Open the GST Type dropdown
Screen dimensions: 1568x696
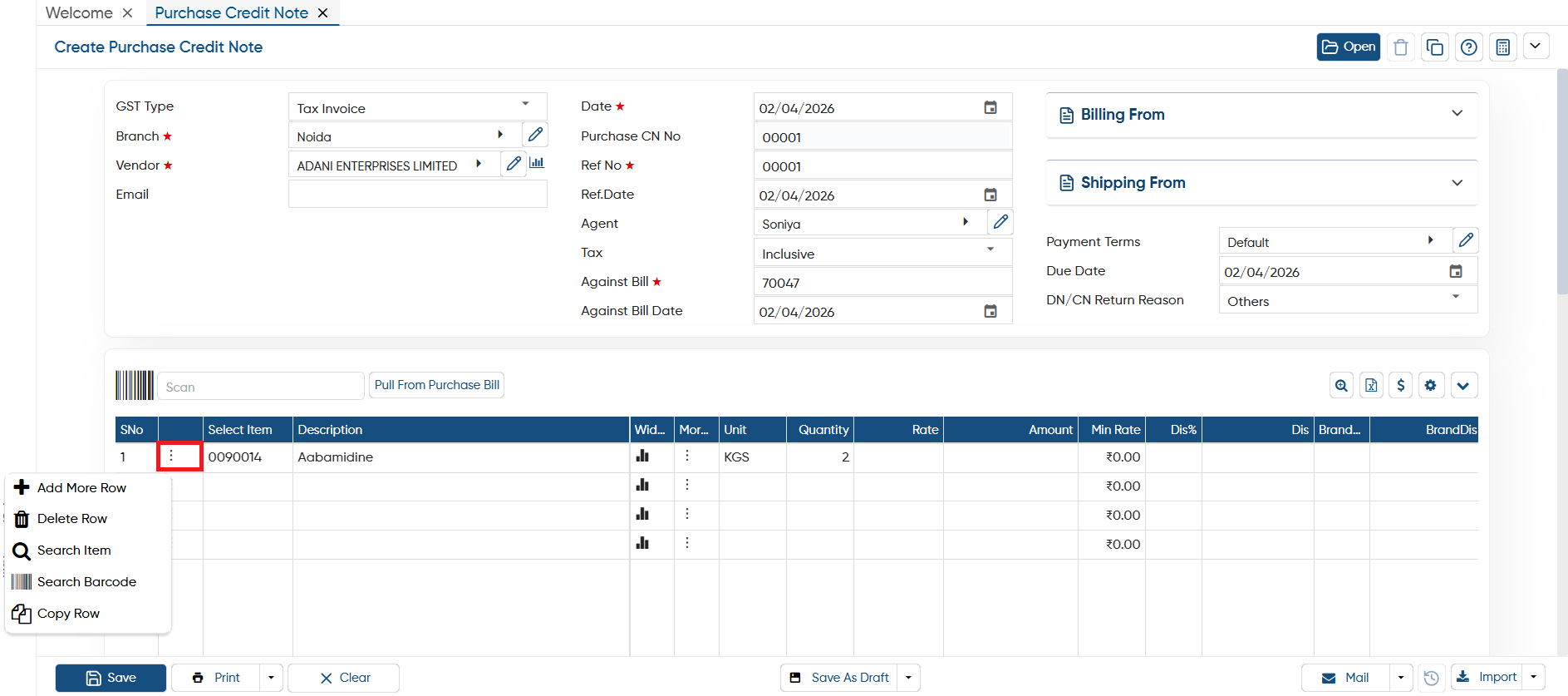[x=417, y=106]
